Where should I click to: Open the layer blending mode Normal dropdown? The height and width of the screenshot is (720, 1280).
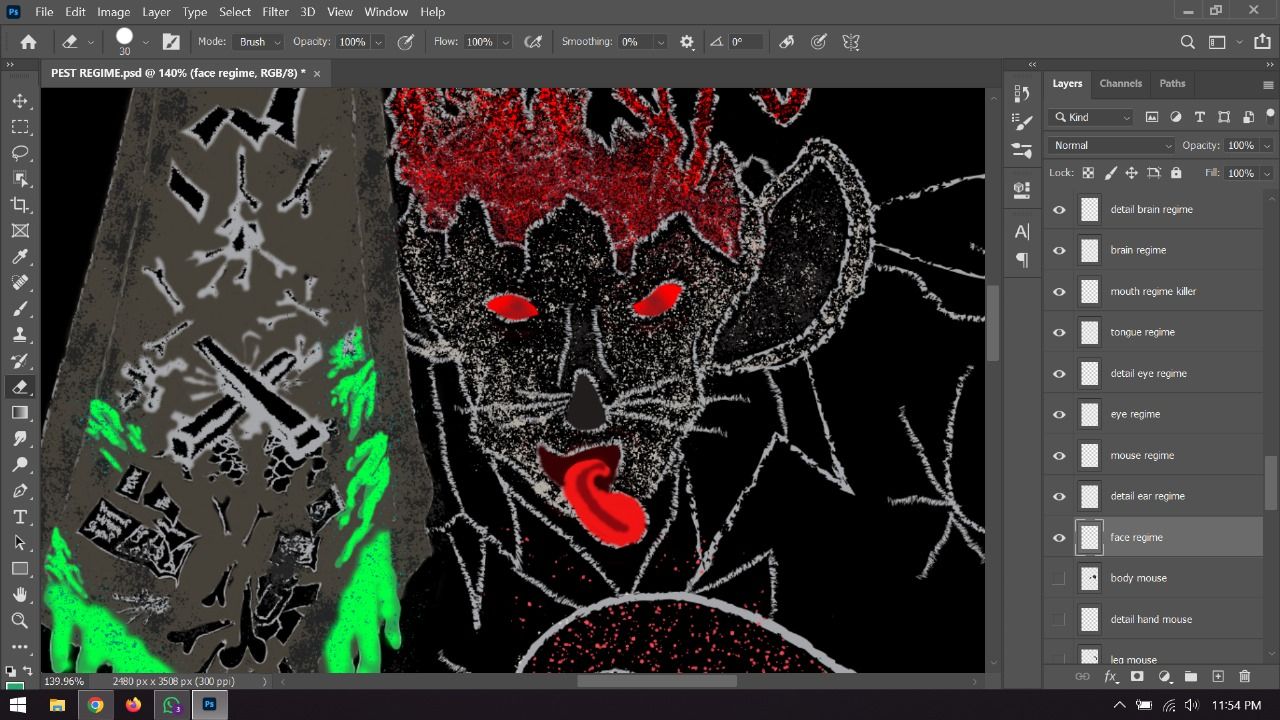[x=1112, y=145]
